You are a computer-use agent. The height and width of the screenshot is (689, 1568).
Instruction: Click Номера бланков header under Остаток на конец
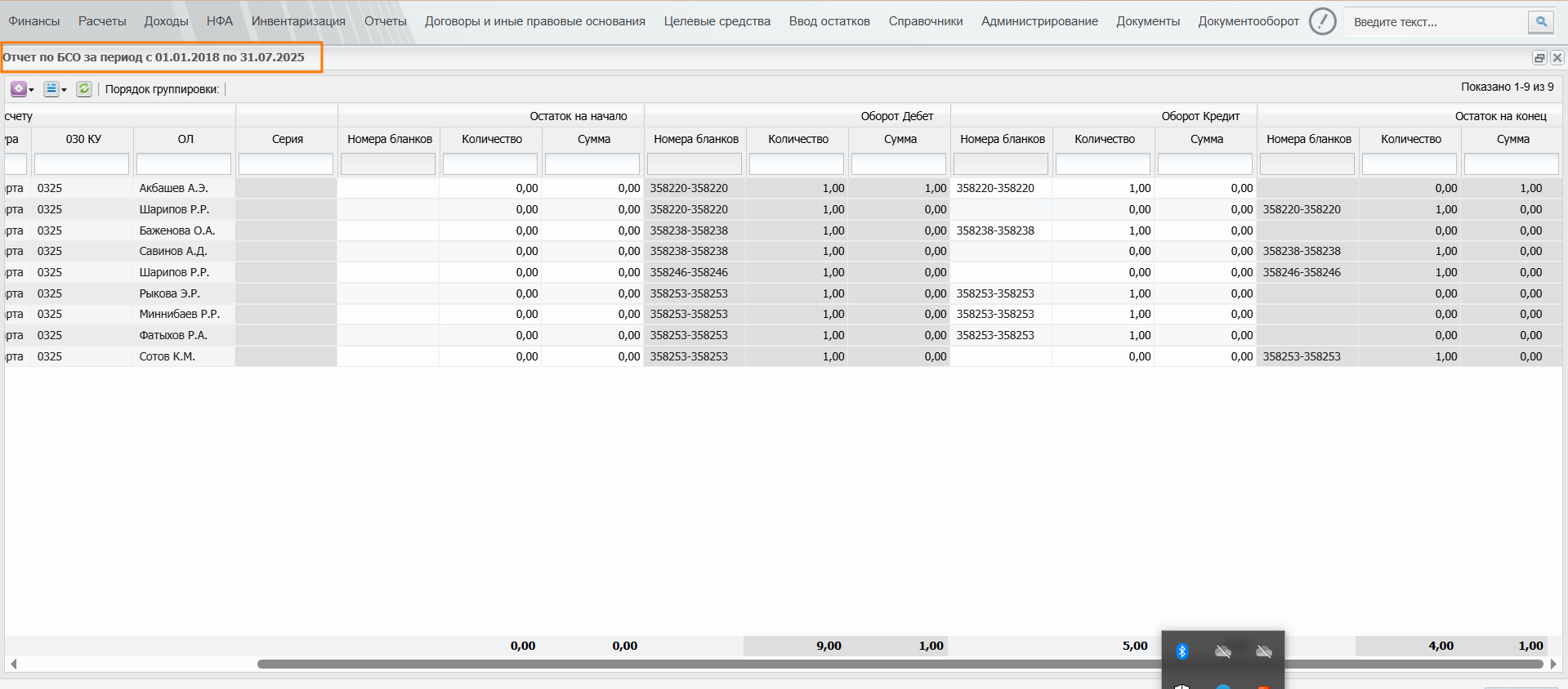click(x=1309, y=139)
